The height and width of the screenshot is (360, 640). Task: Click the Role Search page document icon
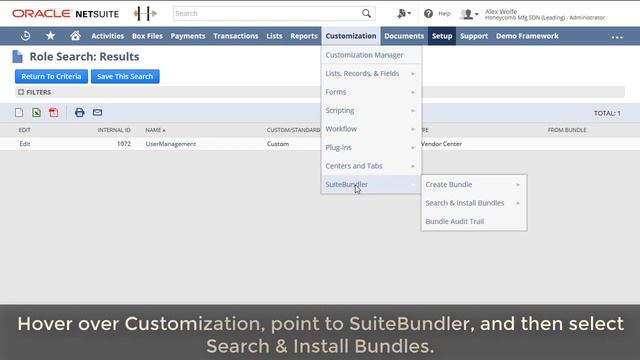click(x=18, y=57)
